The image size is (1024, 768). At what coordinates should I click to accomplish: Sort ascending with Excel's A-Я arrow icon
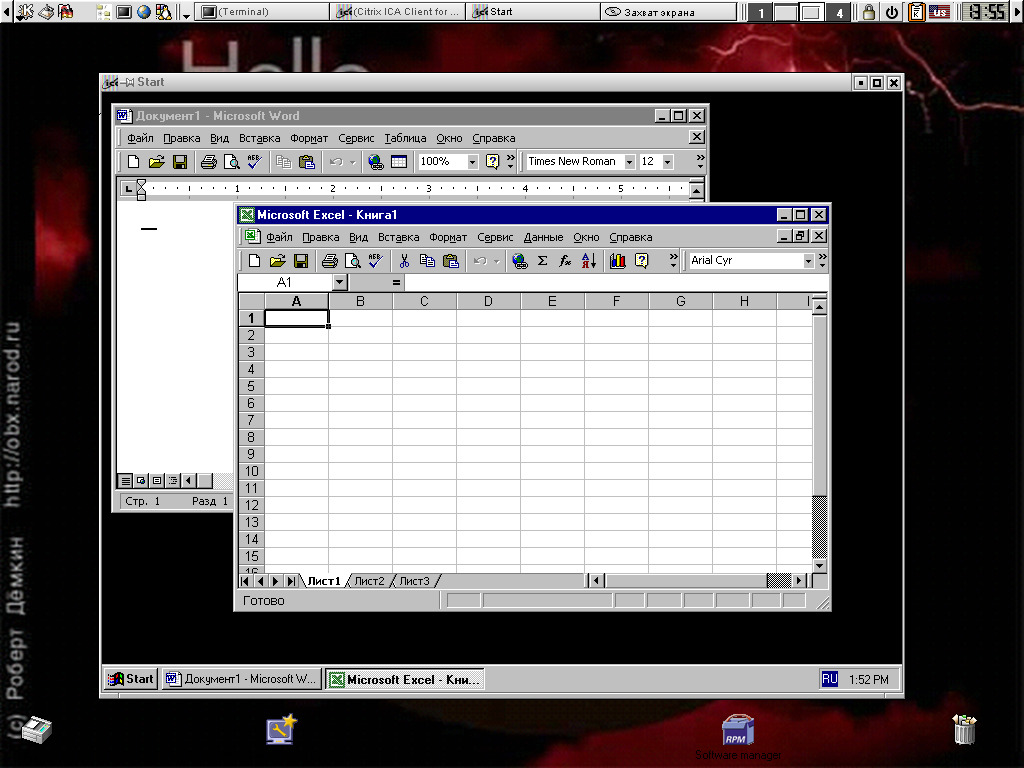(x=588, y=261)
